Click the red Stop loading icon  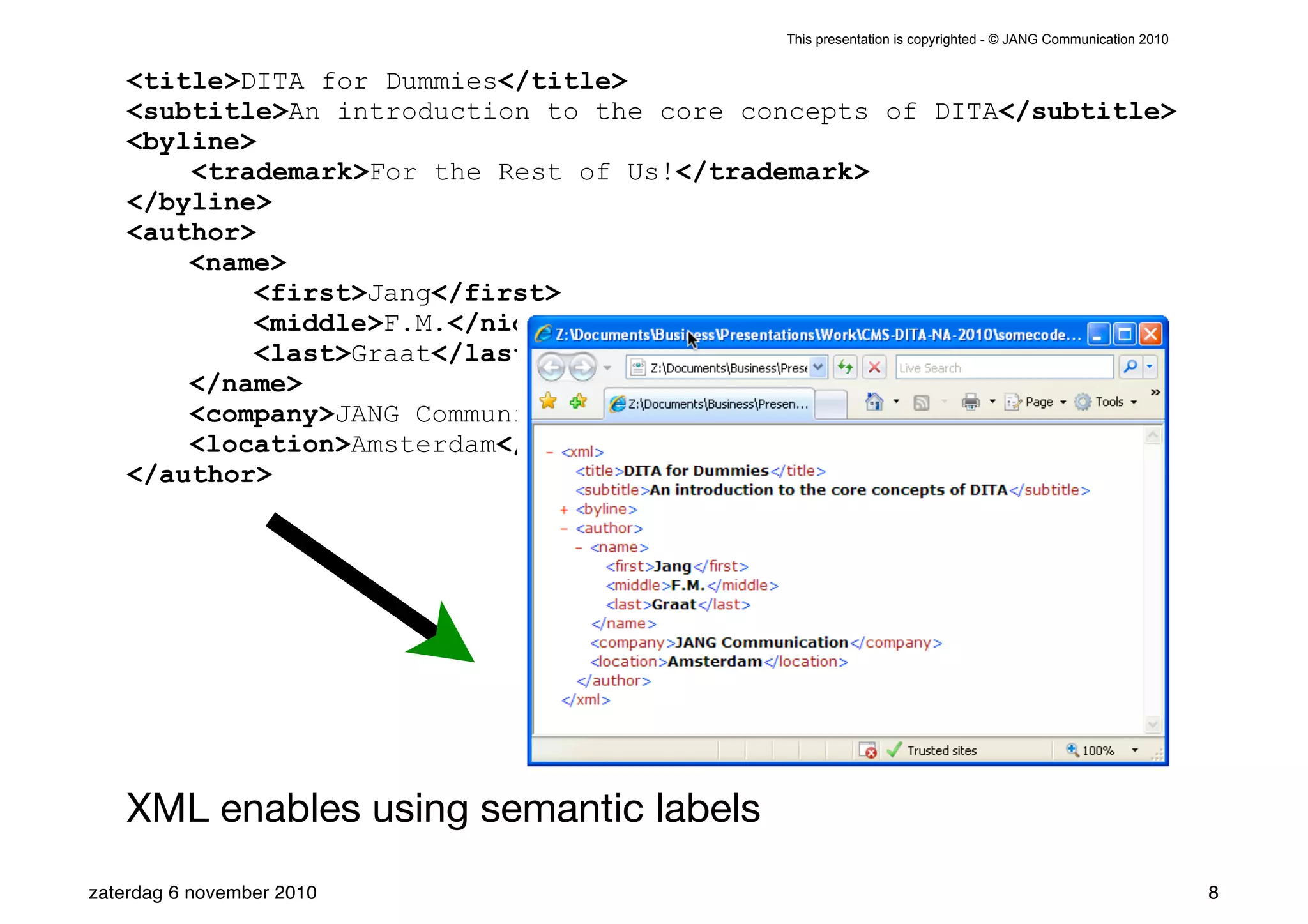(874, 367)
